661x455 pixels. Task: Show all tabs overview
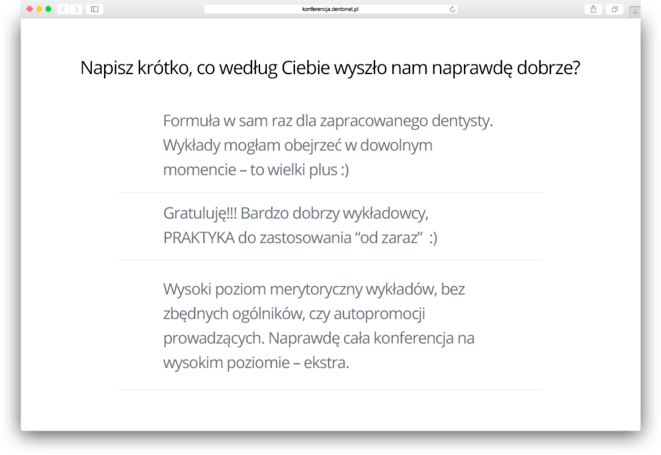[614, 9]
